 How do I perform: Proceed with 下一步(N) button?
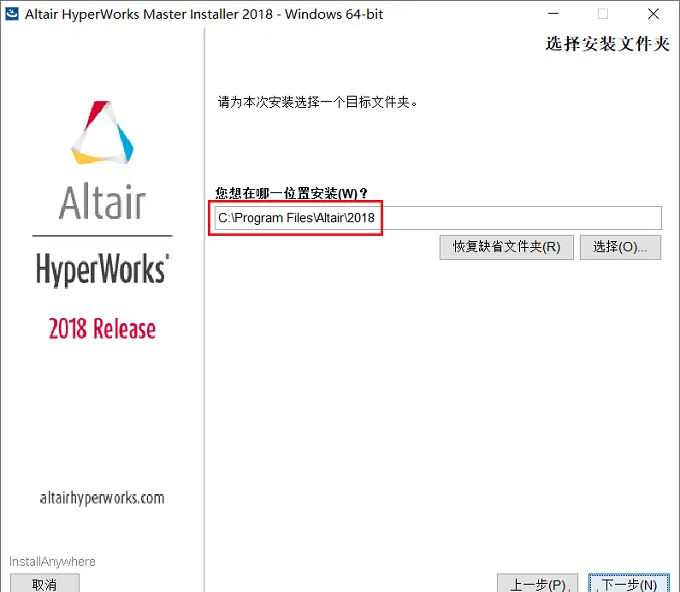point(629,584)
